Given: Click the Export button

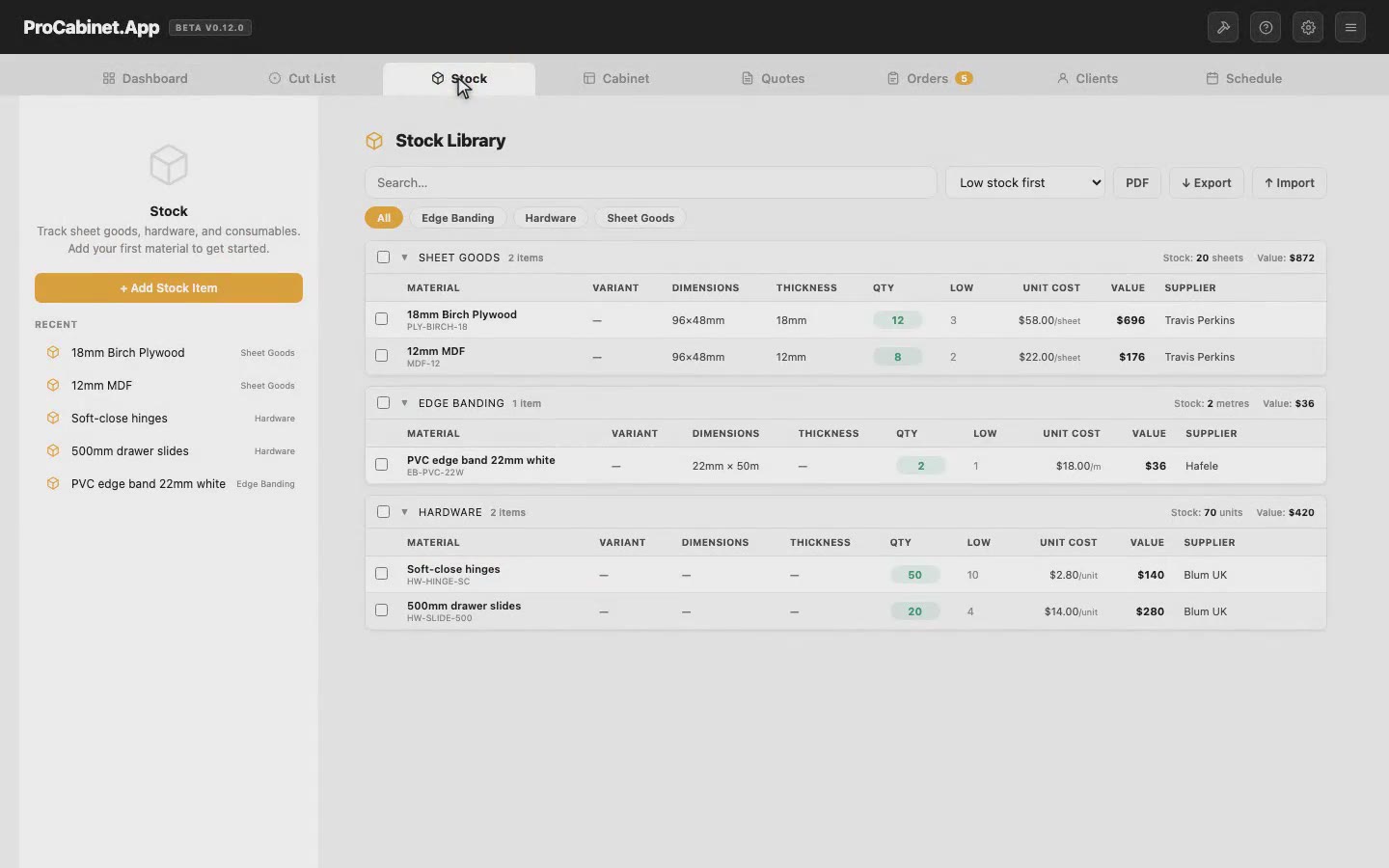Looking at the screenshot, I should click(x=1207, y=182).
